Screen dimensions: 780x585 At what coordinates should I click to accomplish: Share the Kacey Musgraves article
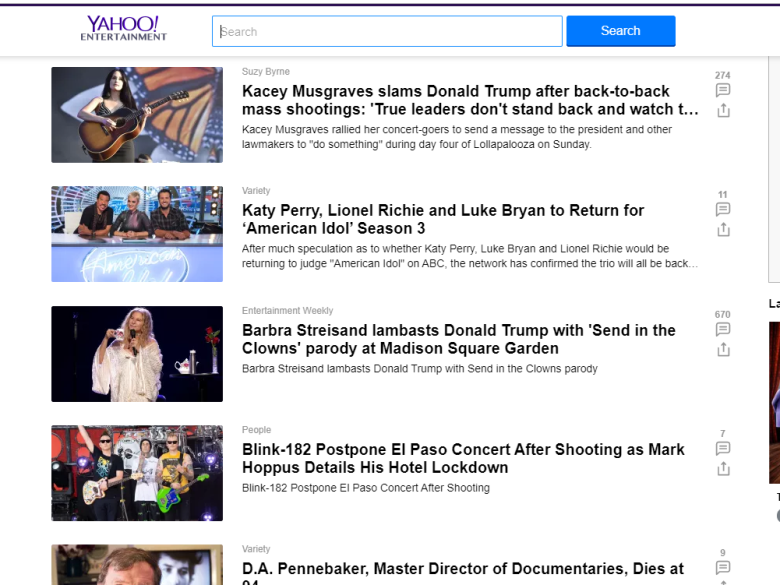723,110
